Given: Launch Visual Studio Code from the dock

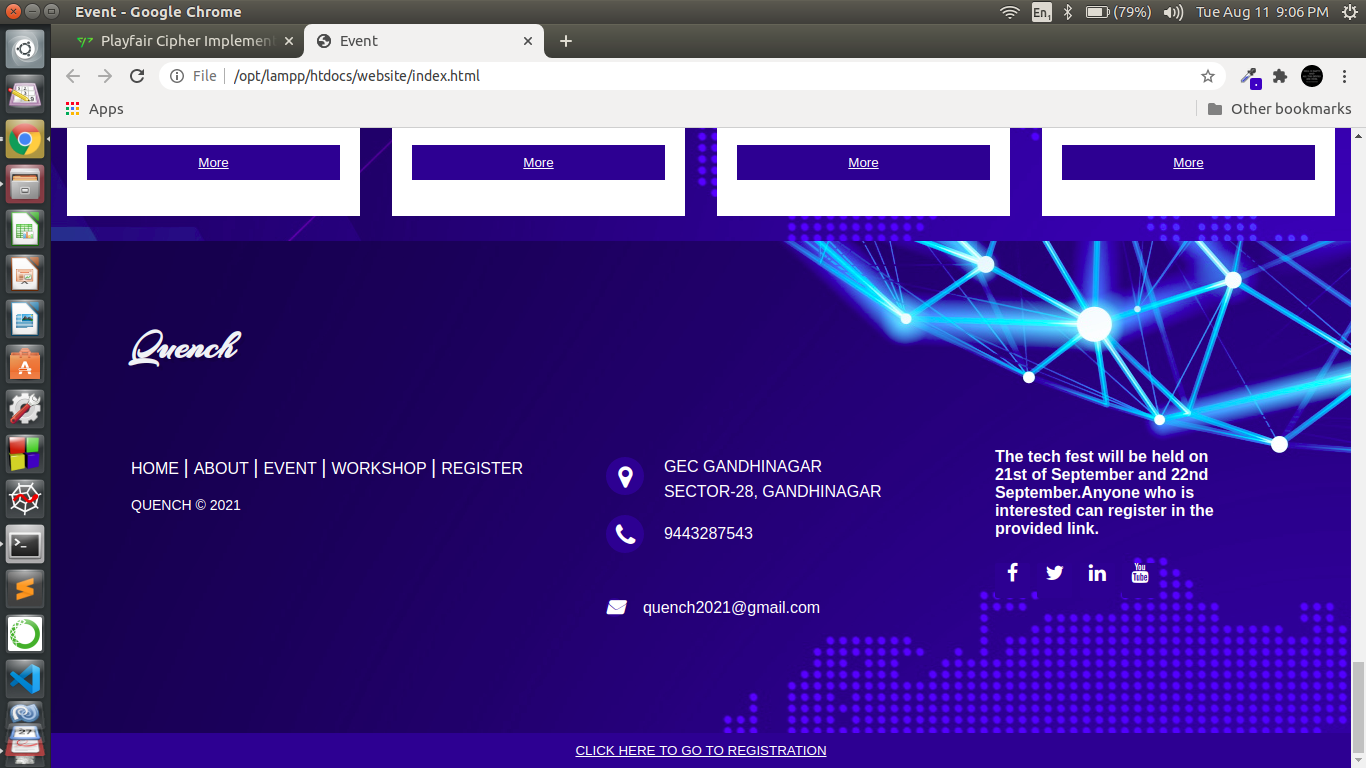Looking at the screenshot, I should click(x=25, y=679).
